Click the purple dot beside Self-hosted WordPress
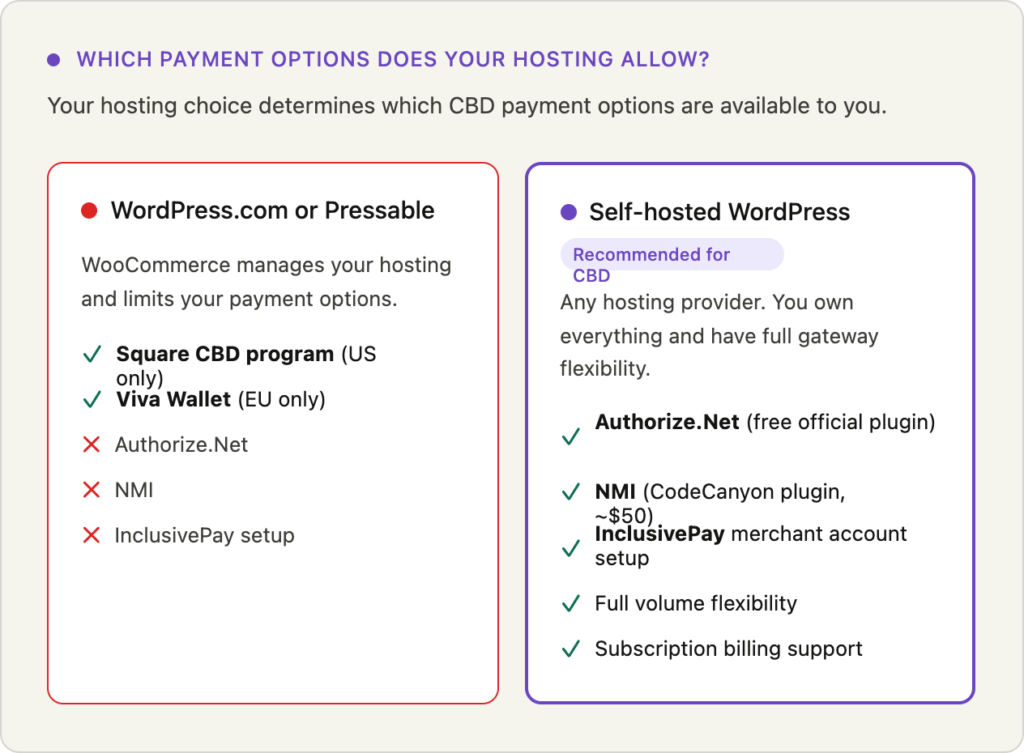This screenshot has height=753, width=1024. (569, 212)
